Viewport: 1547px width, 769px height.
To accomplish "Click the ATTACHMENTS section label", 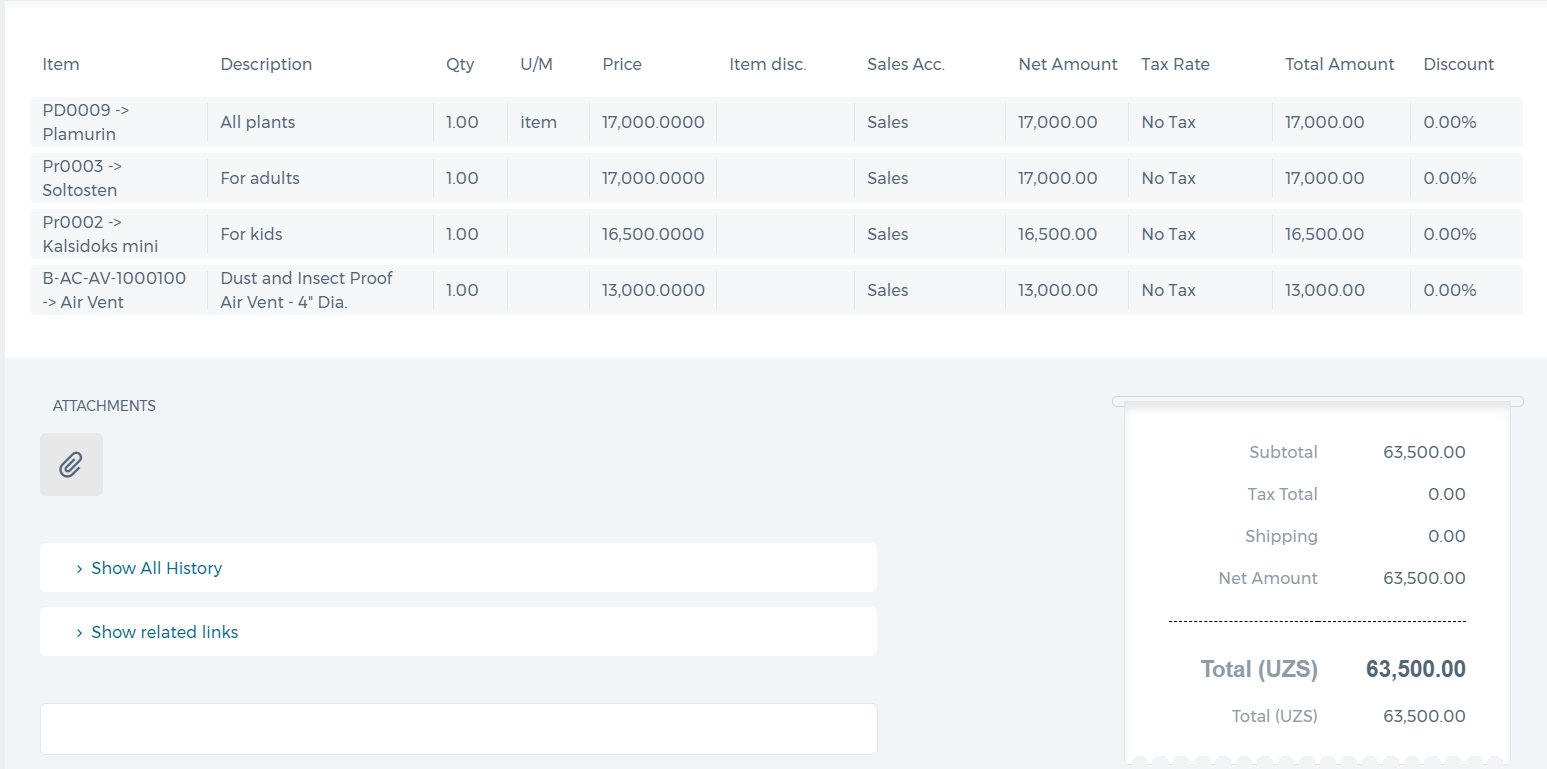I will pyautogui.click(x=104, y=406).
